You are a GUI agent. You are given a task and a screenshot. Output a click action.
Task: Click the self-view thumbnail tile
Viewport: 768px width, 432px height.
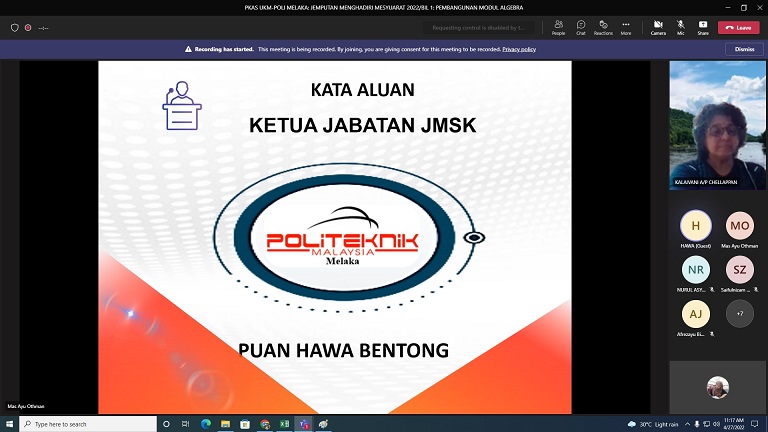point(718,387)
